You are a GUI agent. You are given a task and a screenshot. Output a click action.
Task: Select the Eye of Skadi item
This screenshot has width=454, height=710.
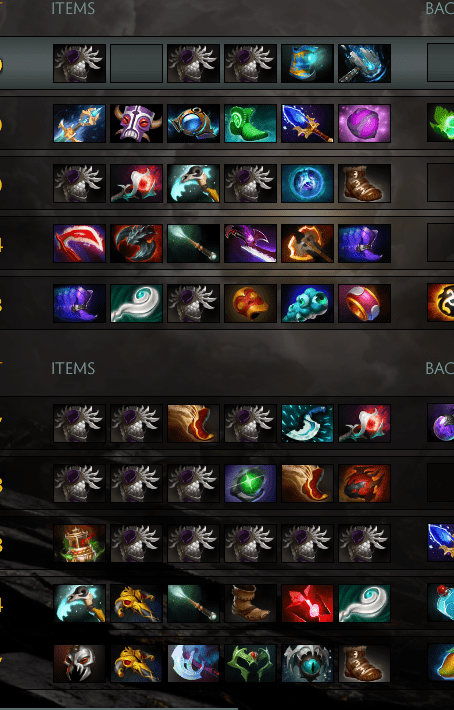click(307, 663)
